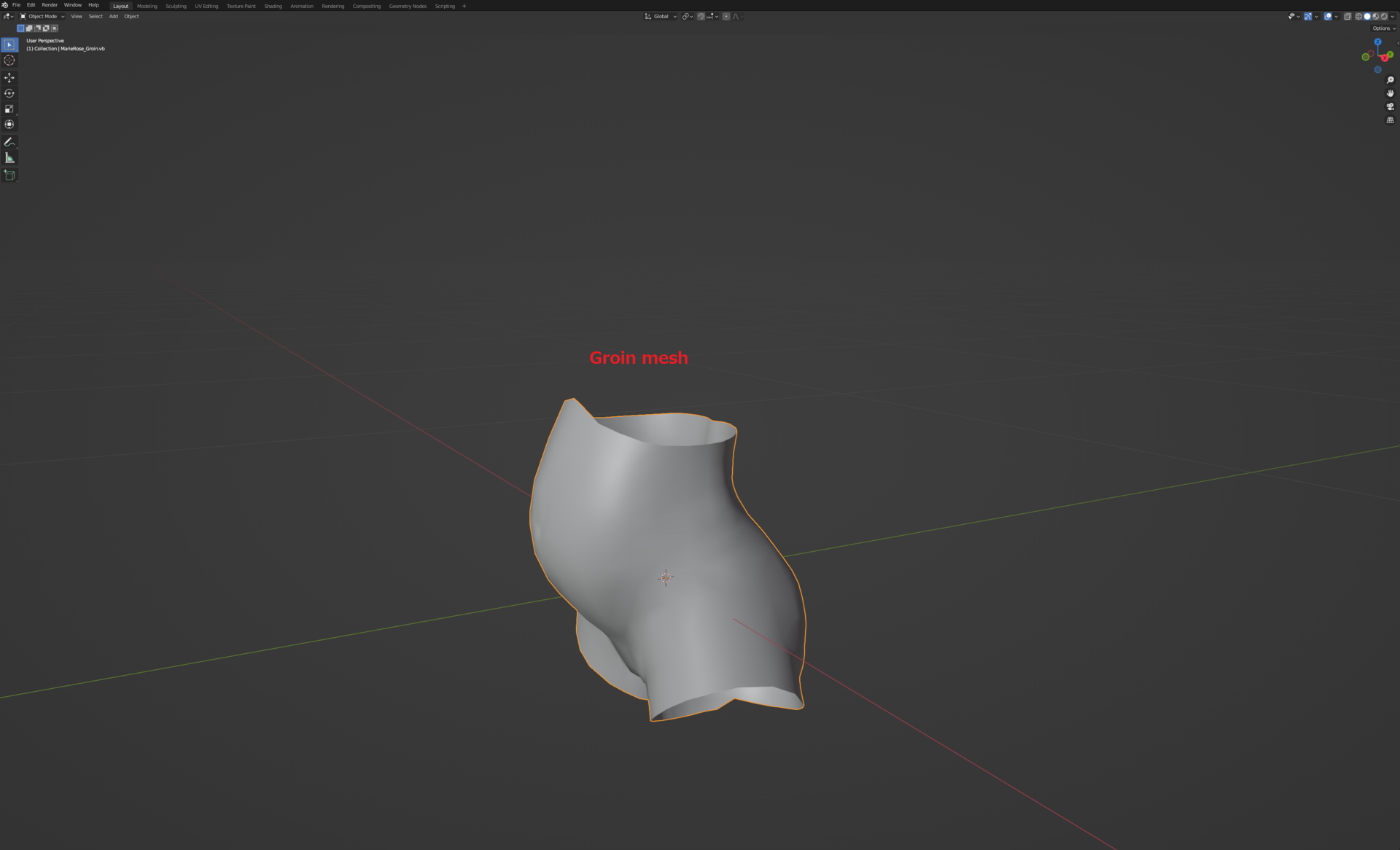
Task: Switch to the Shading workspace tab
Action: coord(273,6)
